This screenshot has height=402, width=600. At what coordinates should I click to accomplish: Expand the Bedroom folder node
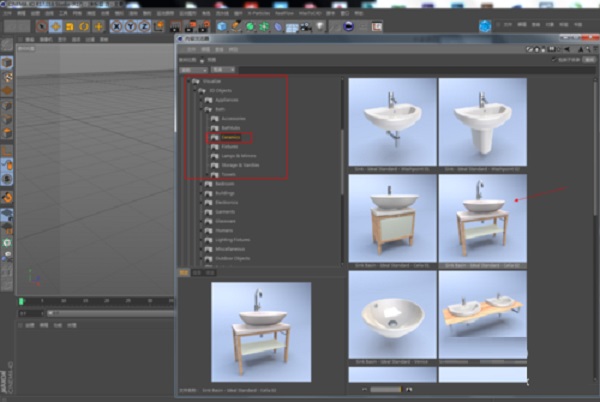(201, 184)
